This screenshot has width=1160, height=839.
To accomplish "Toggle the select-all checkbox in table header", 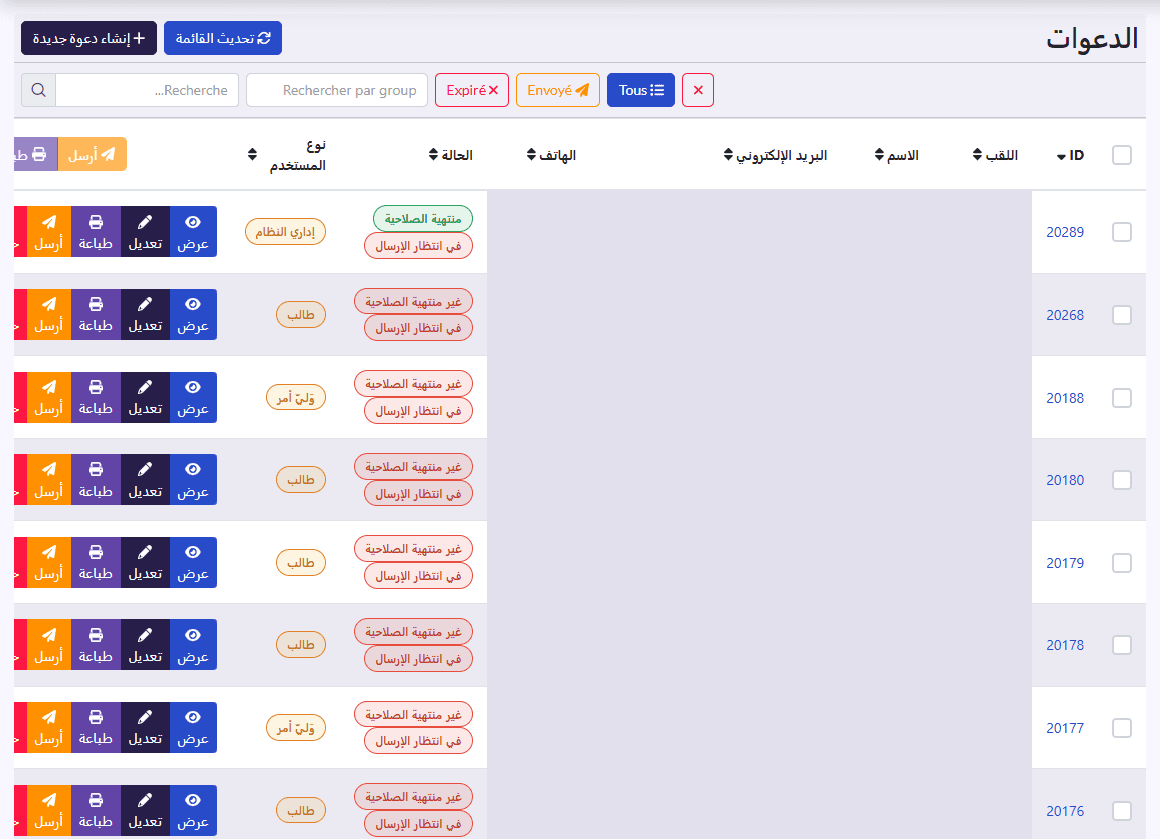I will coord(1122,155).
